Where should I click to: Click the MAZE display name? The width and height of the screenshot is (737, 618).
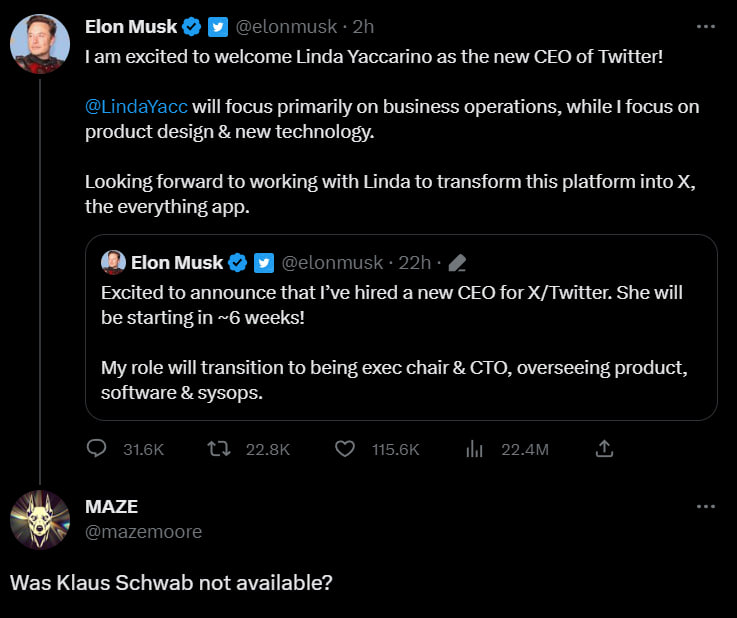point(111,507)
